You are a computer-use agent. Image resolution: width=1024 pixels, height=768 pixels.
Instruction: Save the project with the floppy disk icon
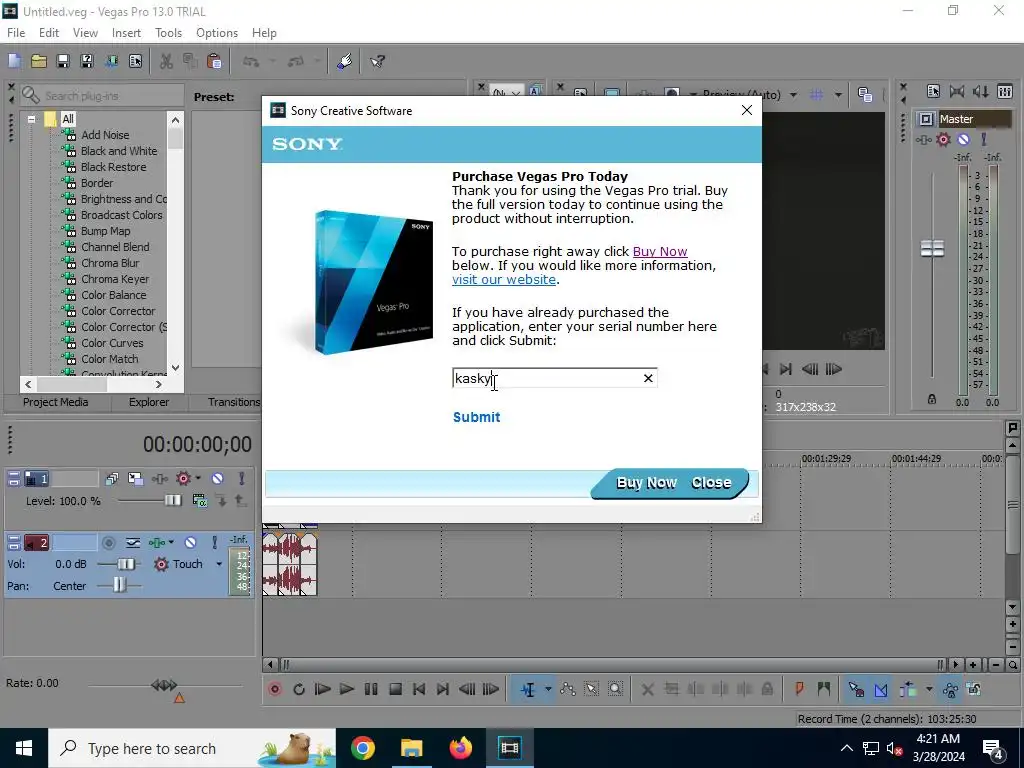(63, 61)
